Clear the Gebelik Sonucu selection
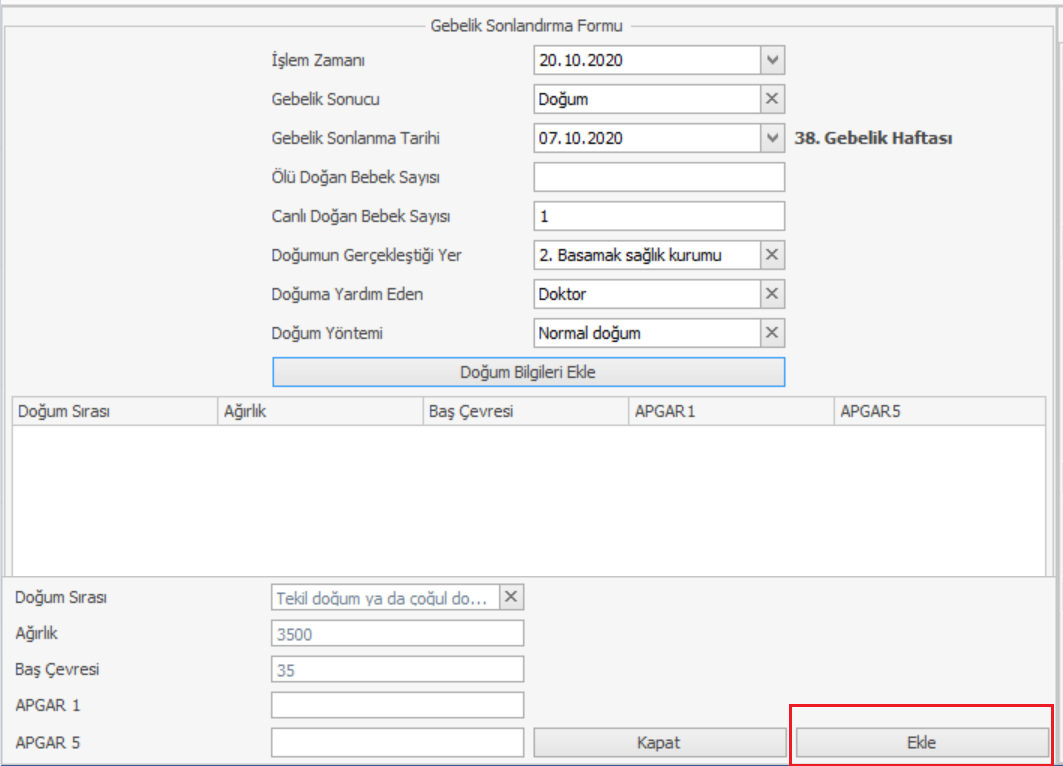1063x766 pixels. 772,99
